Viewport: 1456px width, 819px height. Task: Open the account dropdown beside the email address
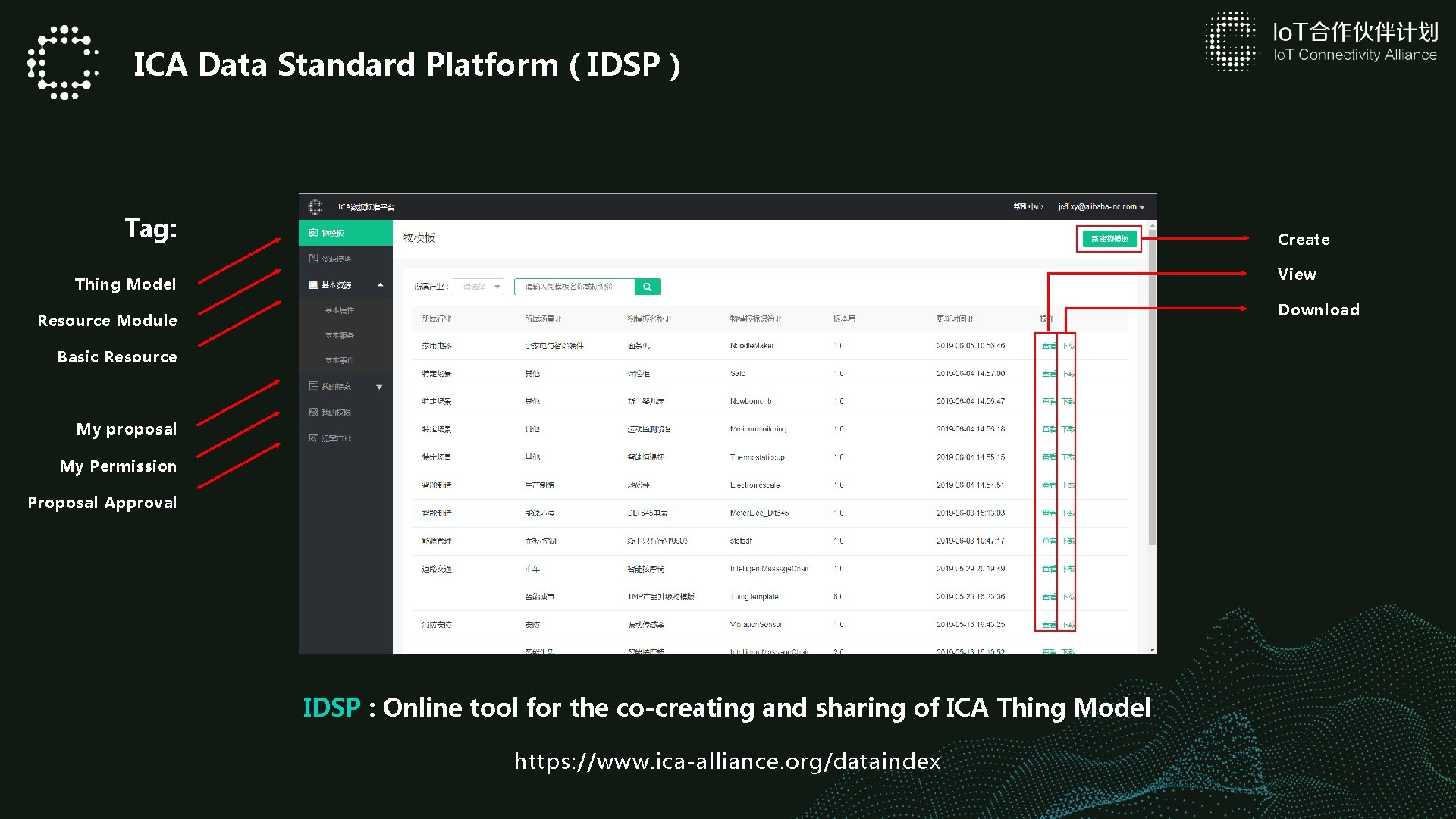pos(1141,207)
